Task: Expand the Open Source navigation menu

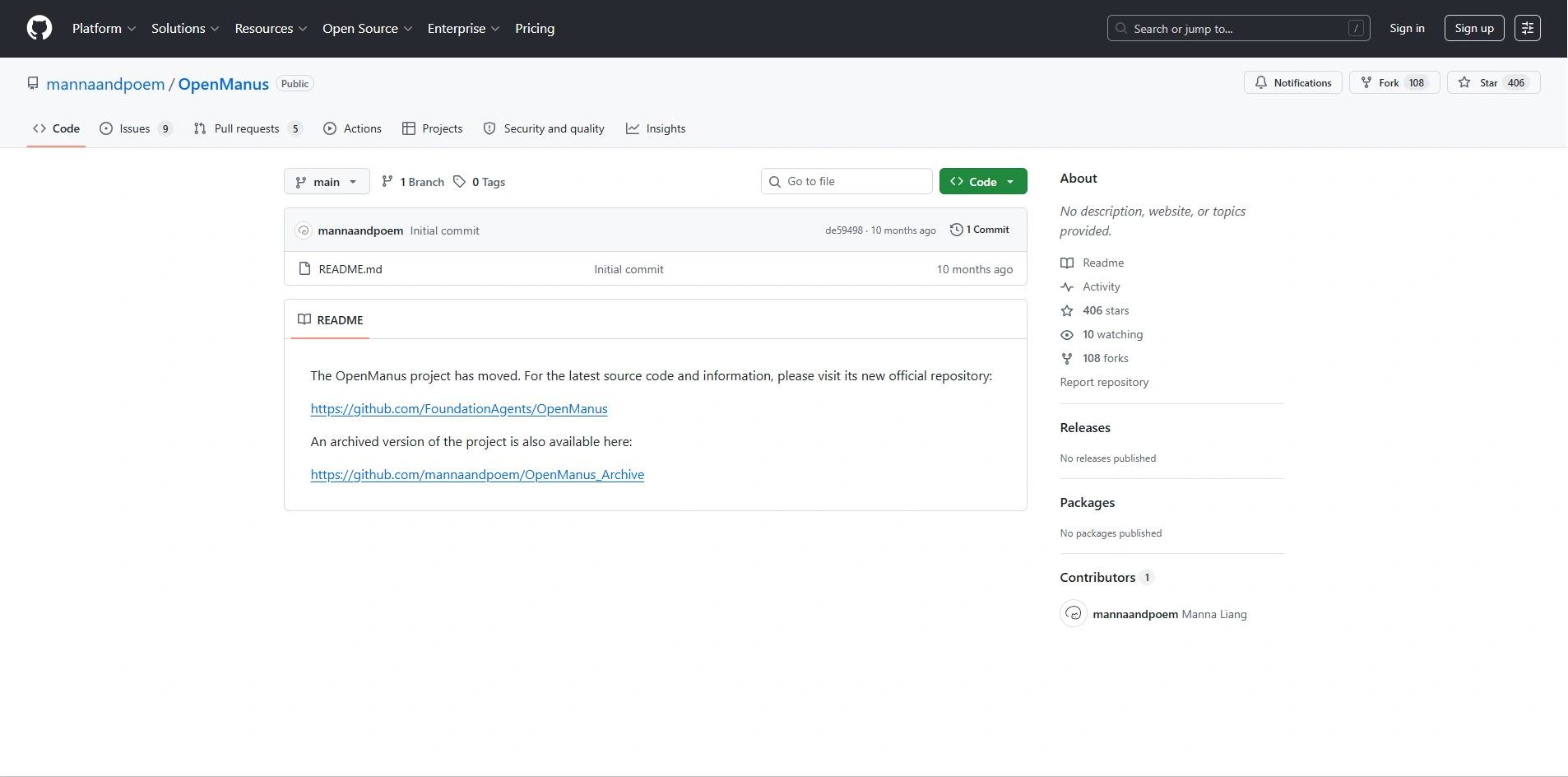Action: pyautogui.click(x=367, y=28)
